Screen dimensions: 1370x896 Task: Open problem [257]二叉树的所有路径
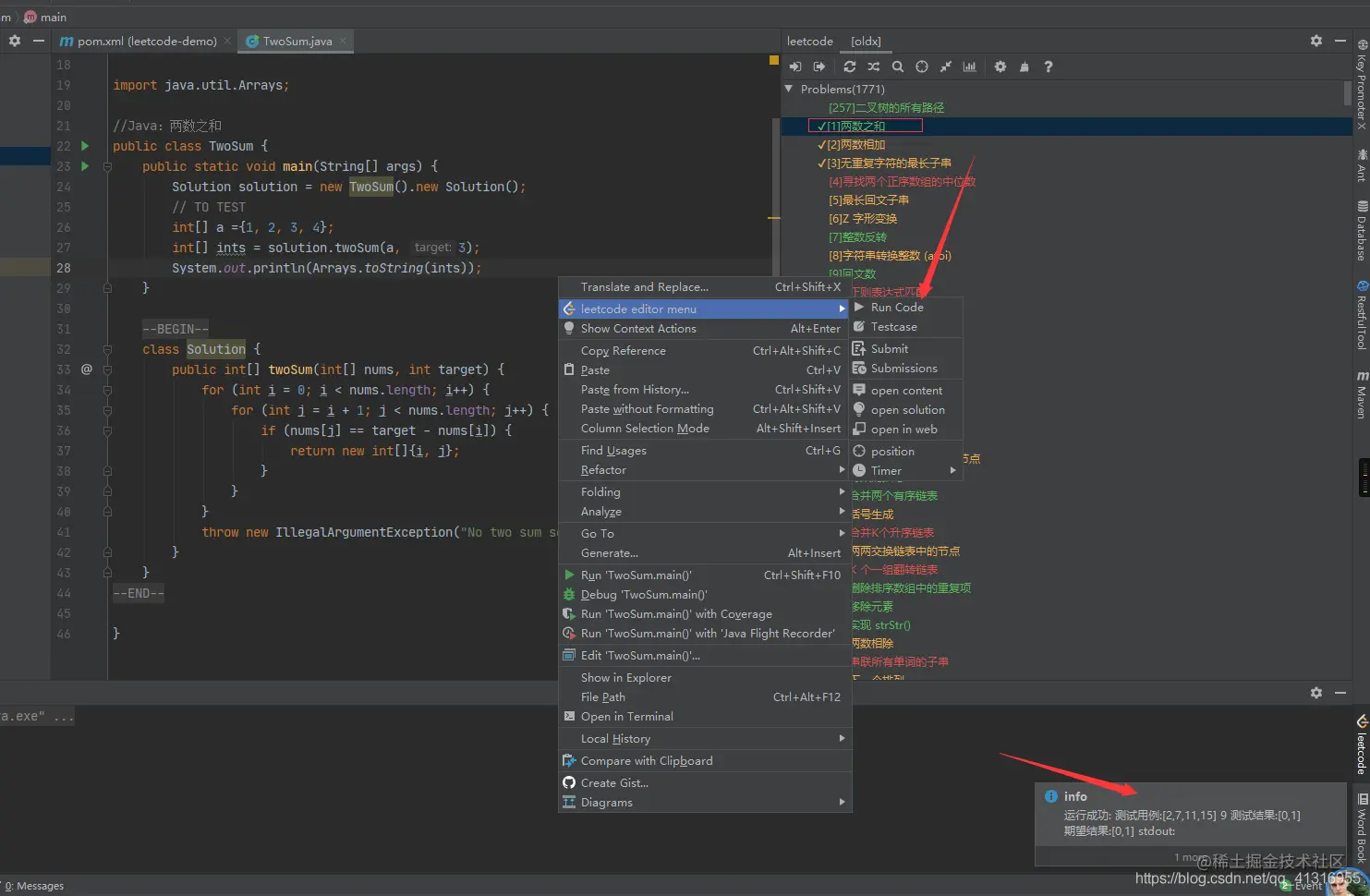(x=886, y=107)
